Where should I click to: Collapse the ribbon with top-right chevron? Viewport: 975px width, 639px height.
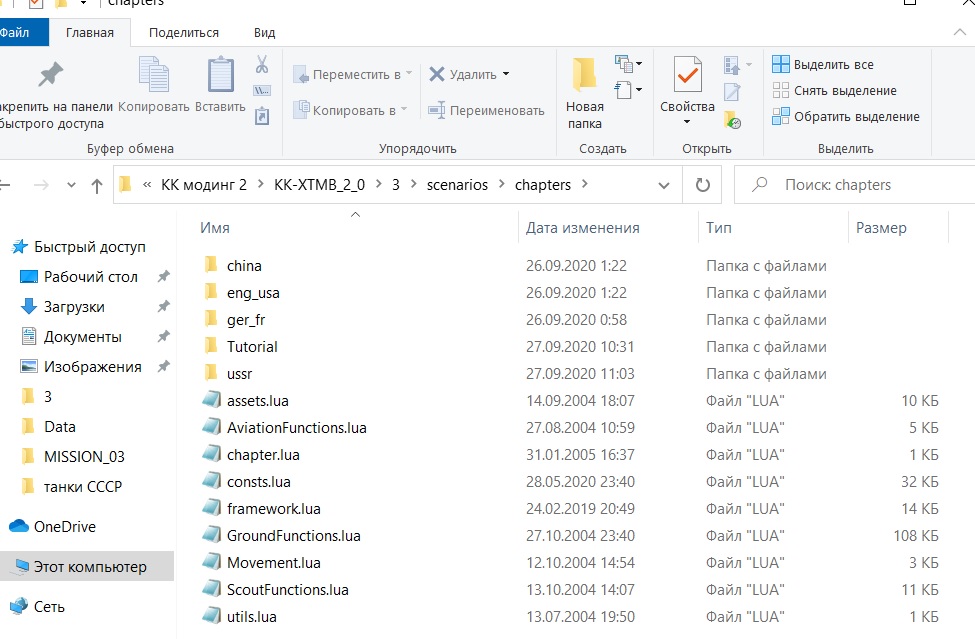click(x=959, y=32)
